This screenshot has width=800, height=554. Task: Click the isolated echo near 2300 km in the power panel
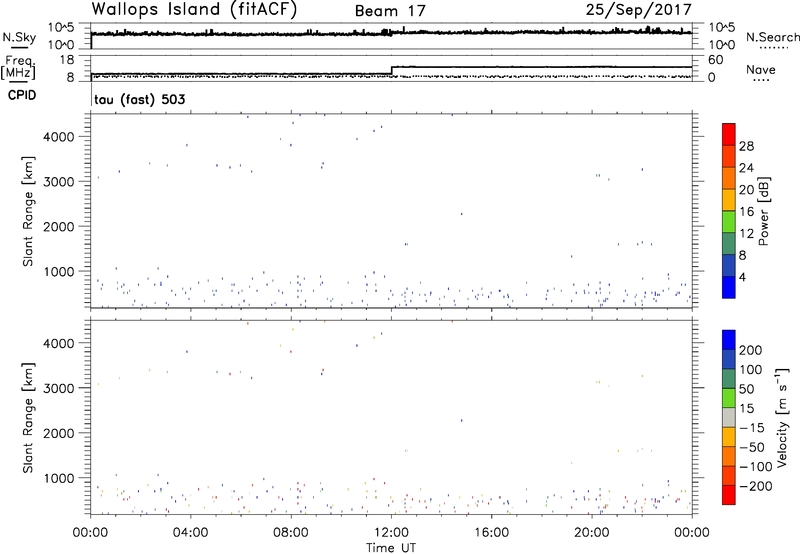pos(461,214)
